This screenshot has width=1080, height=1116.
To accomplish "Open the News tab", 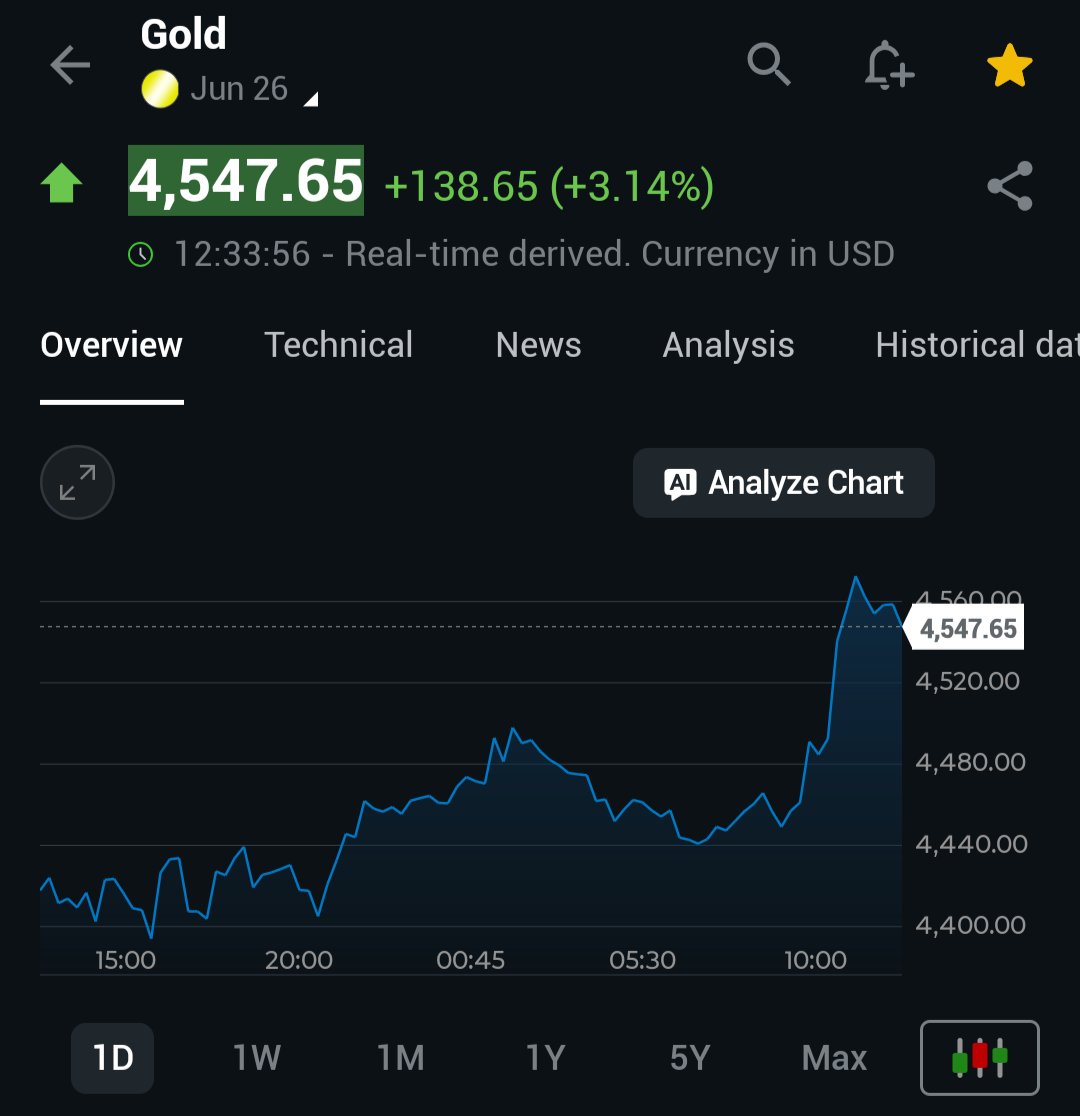I will pos(538,345).
